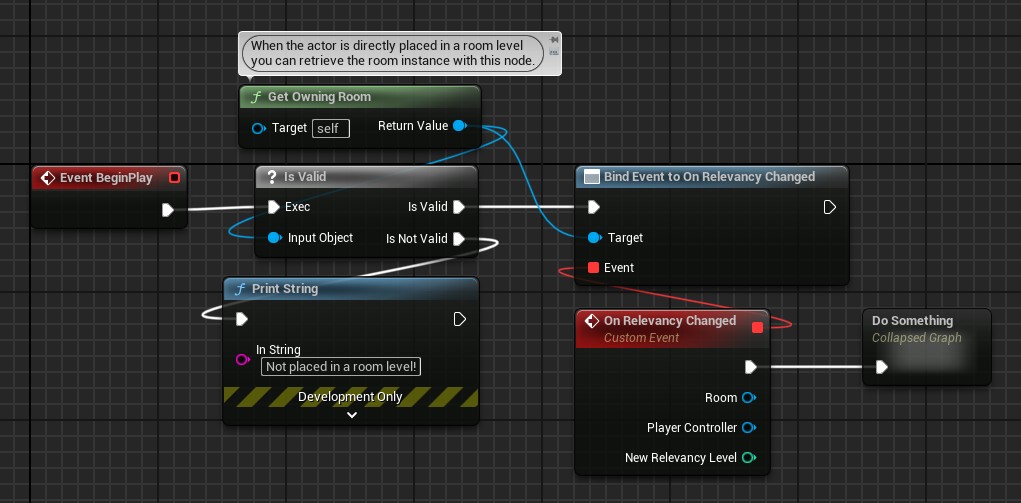Click the Player Controller output pin
Screen dimensions: 1021x503
click(747, 428)
